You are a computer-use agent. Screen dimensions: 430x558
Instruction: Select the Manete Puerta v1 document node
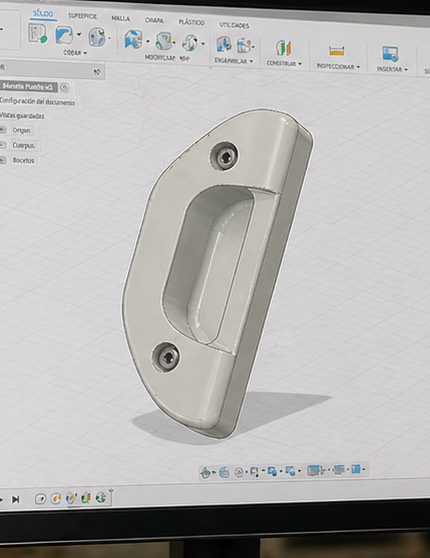point(28,86)
